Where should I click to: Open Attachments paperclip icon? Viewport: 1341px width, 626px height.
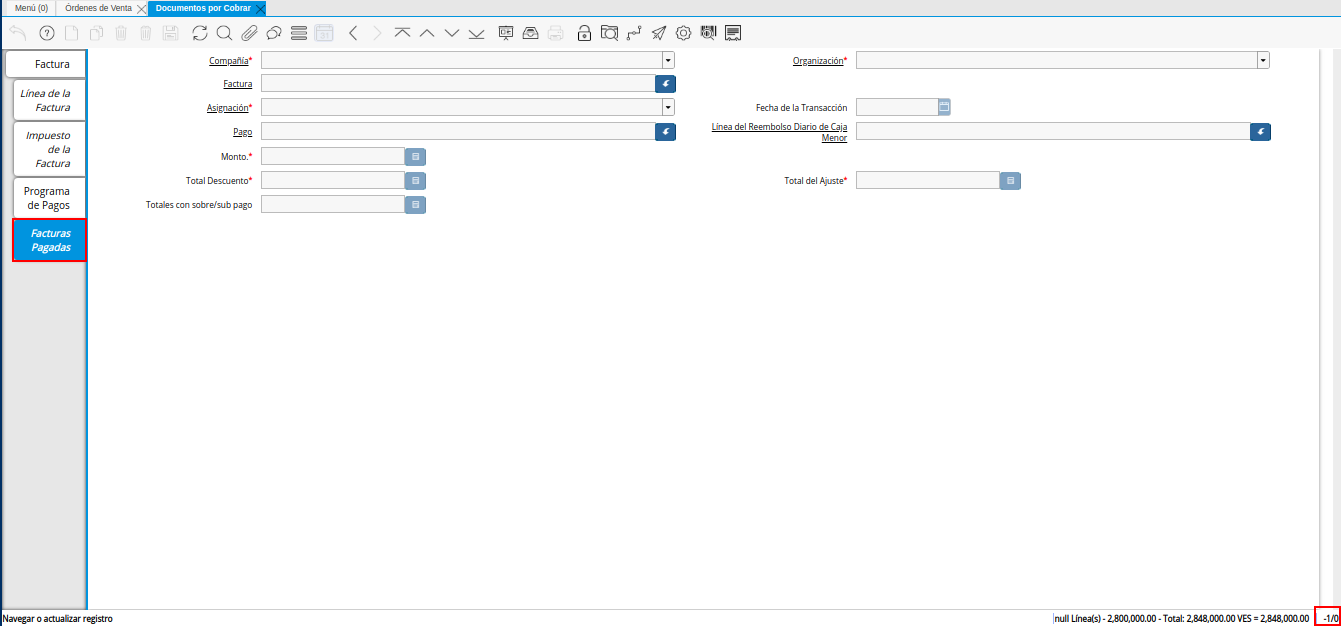pos(249,33)
